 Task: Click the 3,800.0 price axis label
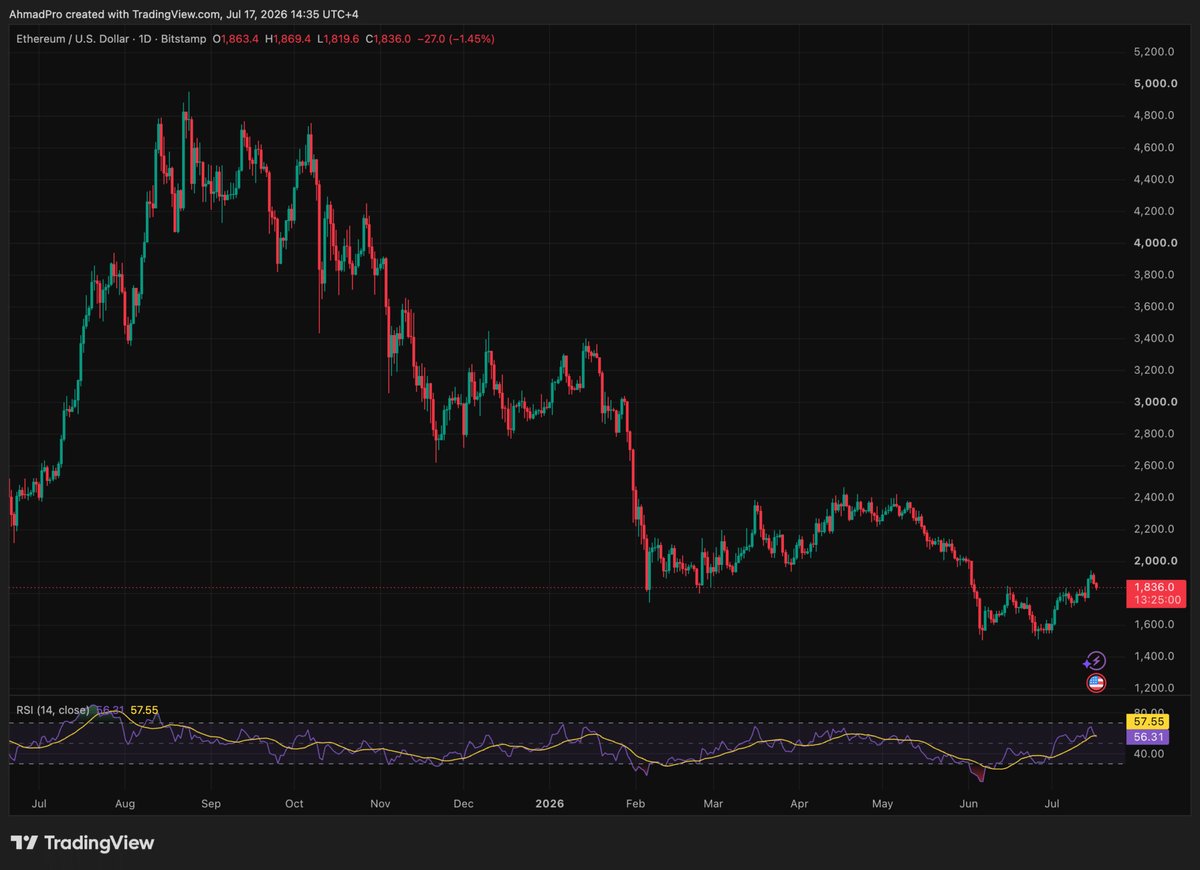[x=1152, y=275]
